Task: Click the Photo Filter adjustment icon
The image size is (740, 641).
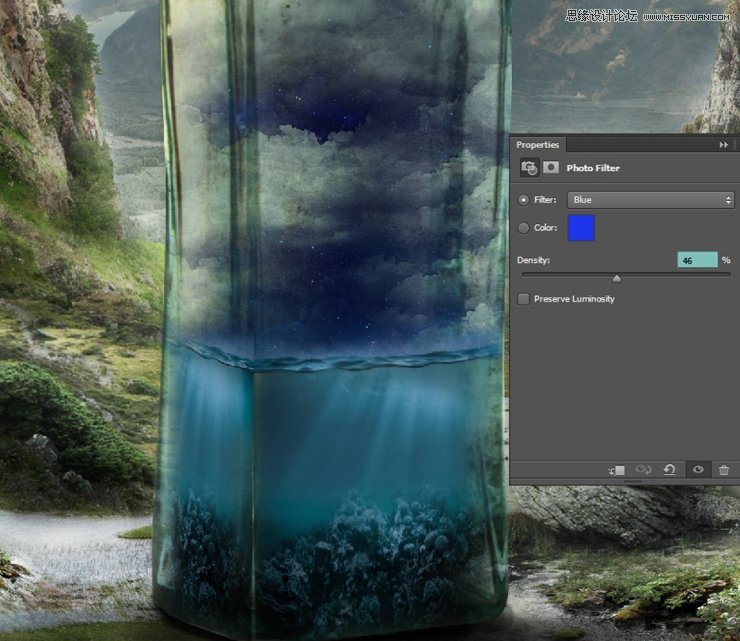Action: (x=529, y=168)
